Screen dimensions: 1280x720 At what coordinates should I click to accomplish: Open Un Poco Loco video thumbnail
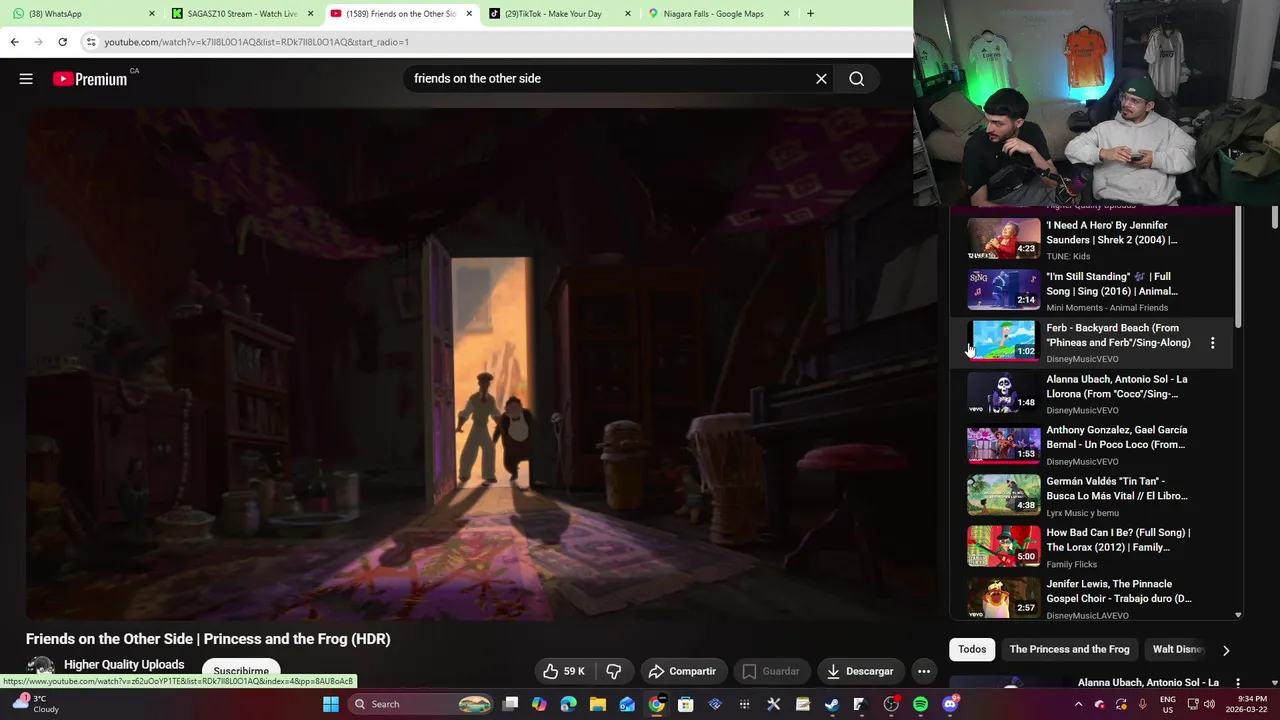[x=1003, y=444]
